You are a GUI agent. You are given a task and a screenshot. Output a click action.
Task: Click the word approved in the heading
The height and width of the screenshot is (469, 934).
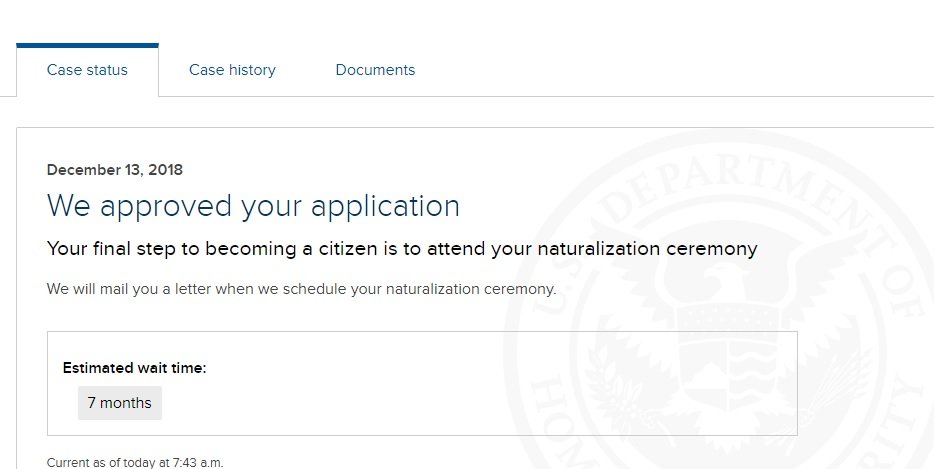[166, 207]
